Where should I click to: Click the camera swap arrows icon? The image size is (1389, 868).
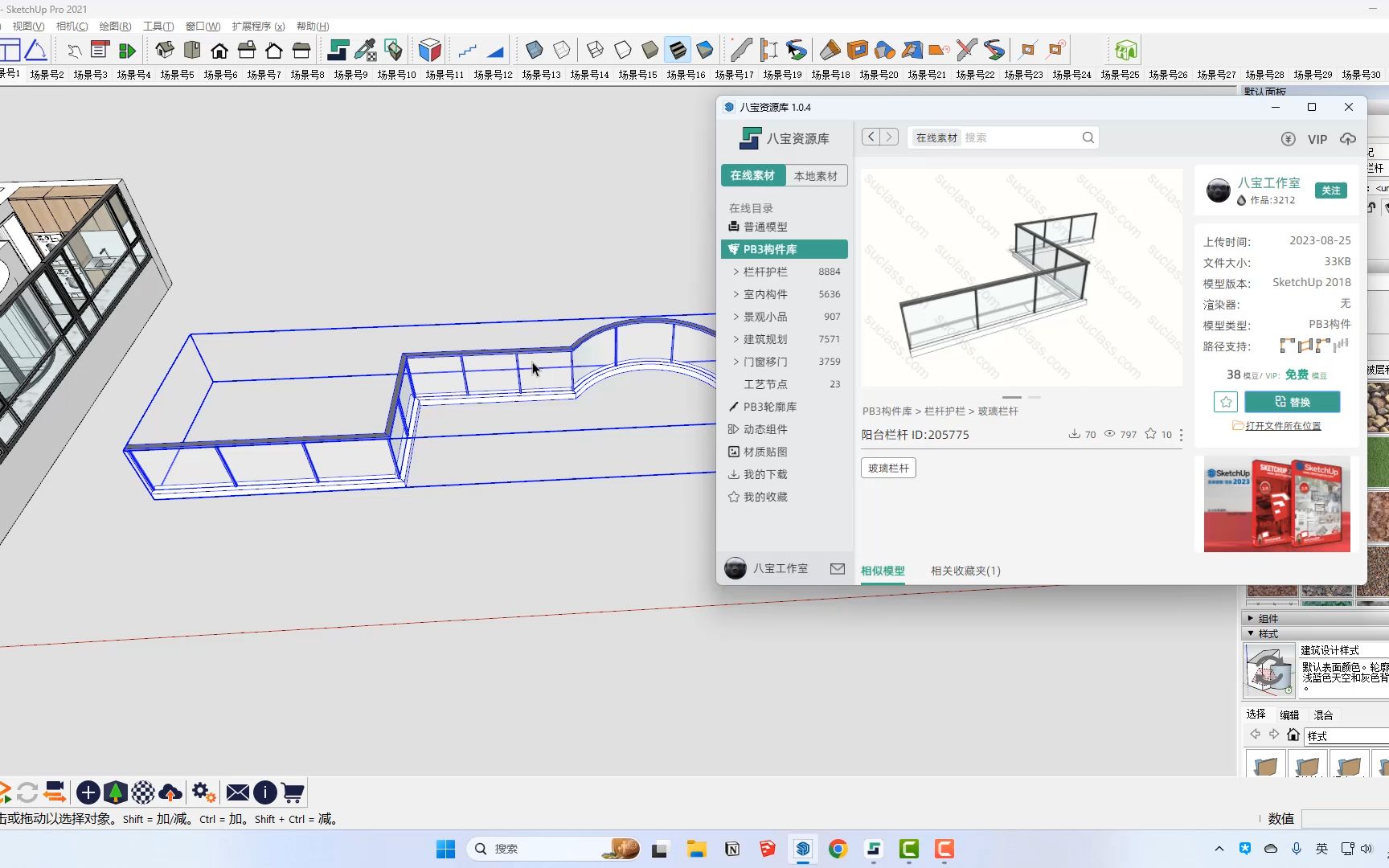click(x=55, y=792)
